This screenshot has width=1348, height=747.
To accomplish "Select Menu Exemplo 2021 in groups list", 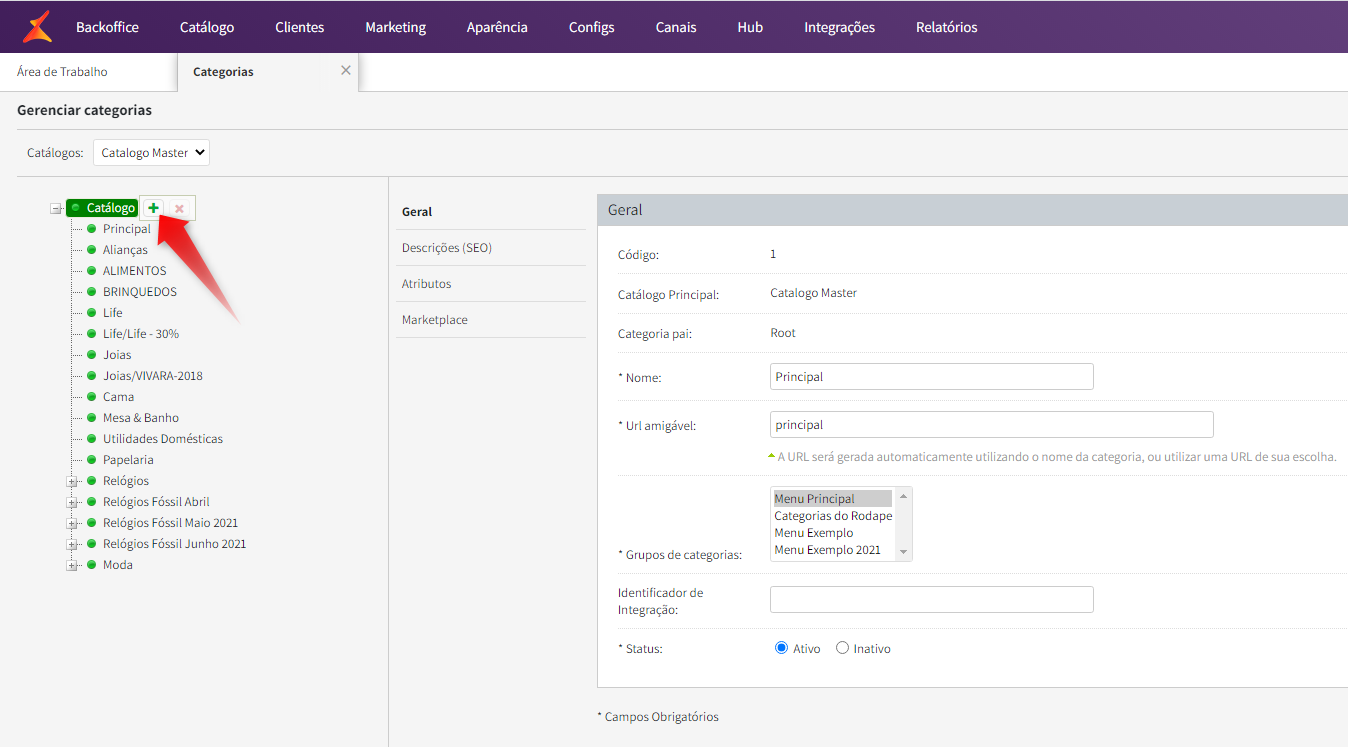I will point(832,550).
